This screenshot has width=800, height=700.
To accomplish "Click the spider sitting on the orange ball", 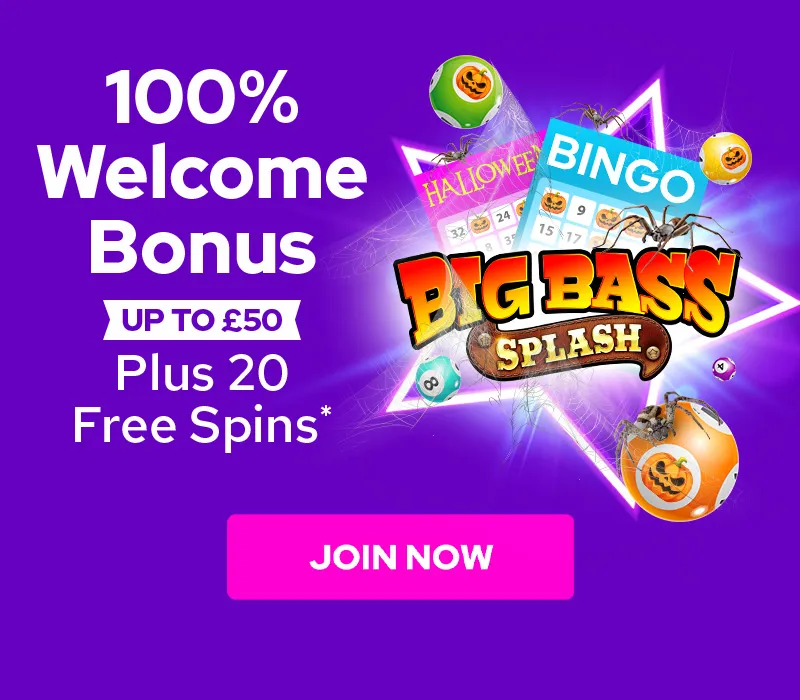I will pyautogui.click(x=658, y=420).
